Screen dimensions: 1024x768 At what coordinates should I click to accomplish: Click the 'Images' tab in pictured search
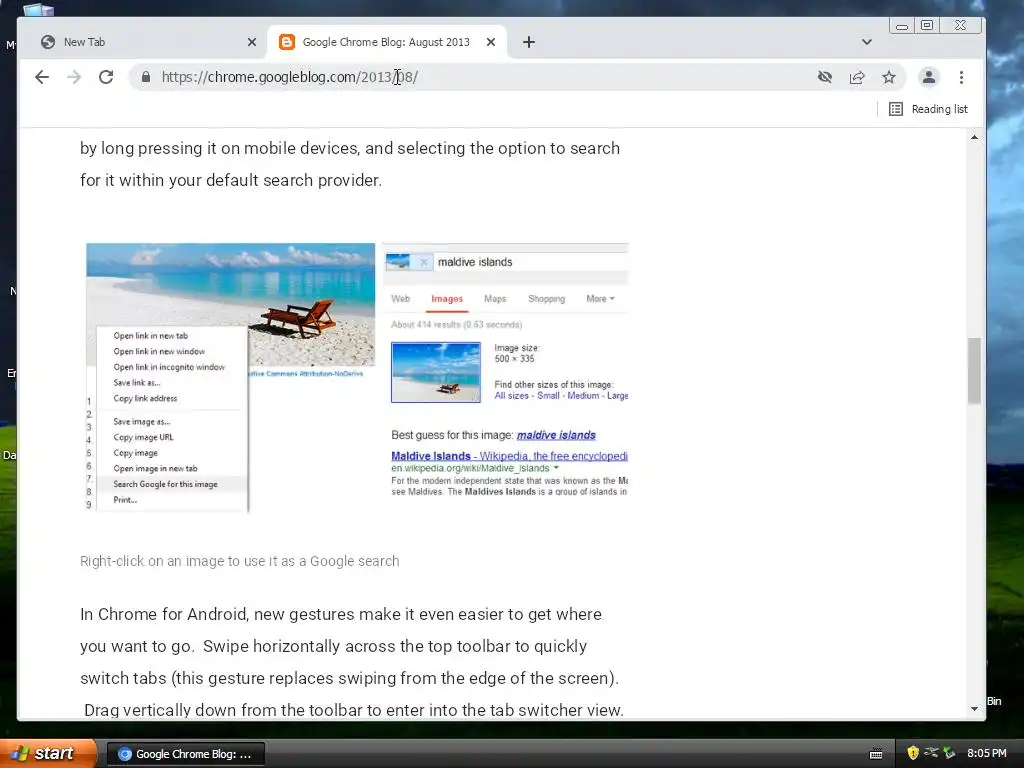coord(447,298)
